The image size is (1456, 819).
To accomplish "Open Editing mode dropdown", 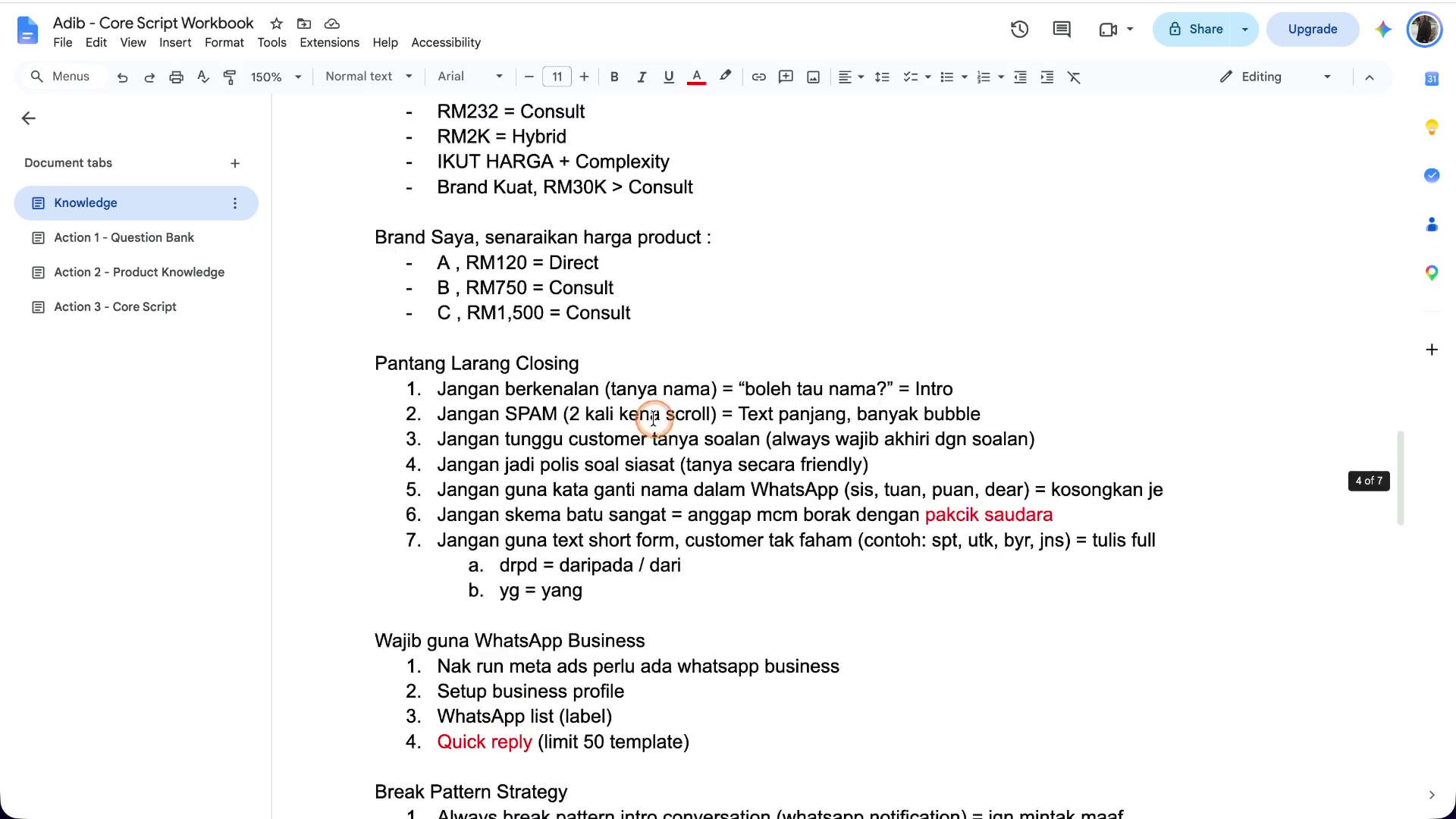I will [x=1276, y=77].
